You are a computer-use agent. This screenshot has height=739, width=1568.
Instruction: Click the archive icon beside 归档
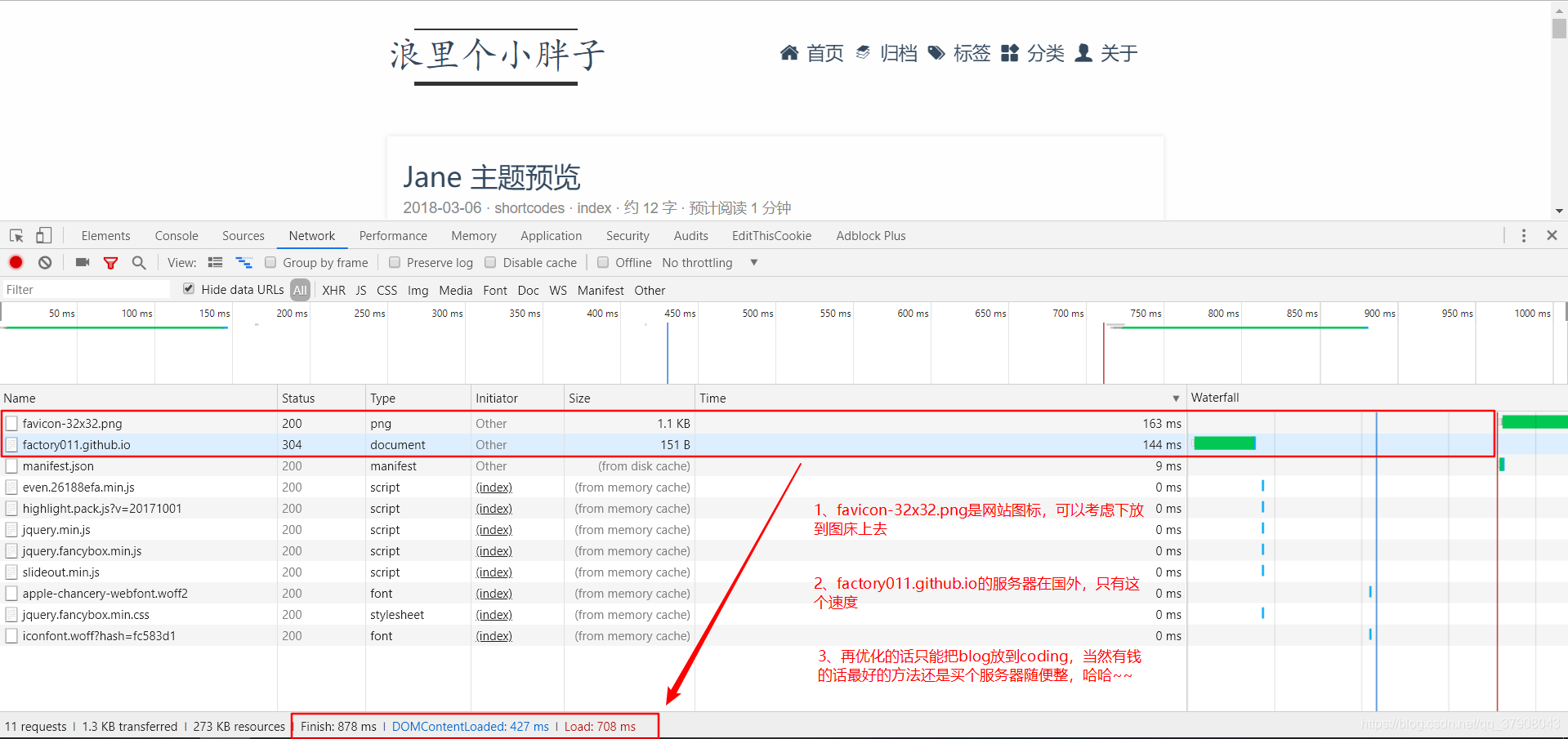click(863, 53)
